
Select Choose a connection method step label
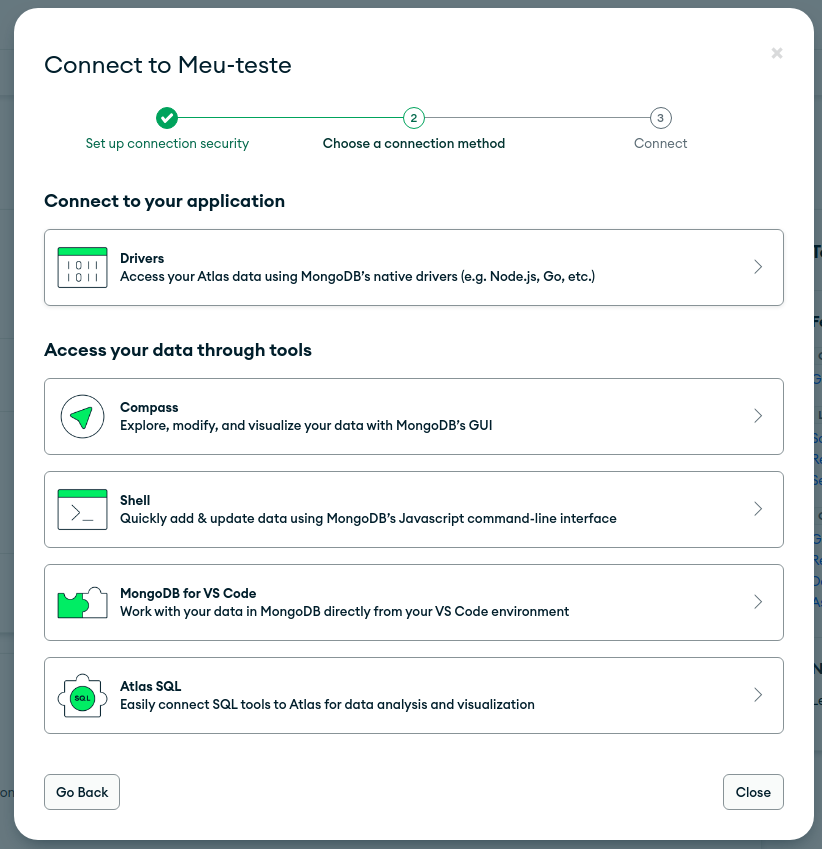[x=414, y=143]
